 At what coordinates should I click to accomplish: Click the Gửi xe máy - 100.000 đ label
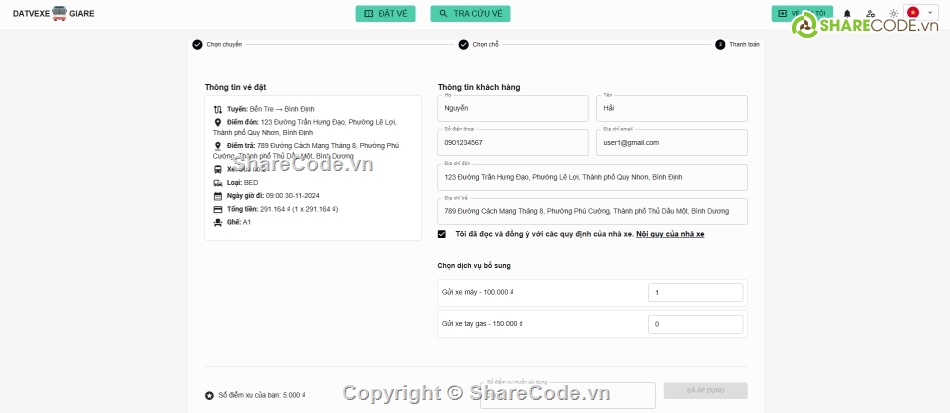pyautogui.click(x=478, y=292)
